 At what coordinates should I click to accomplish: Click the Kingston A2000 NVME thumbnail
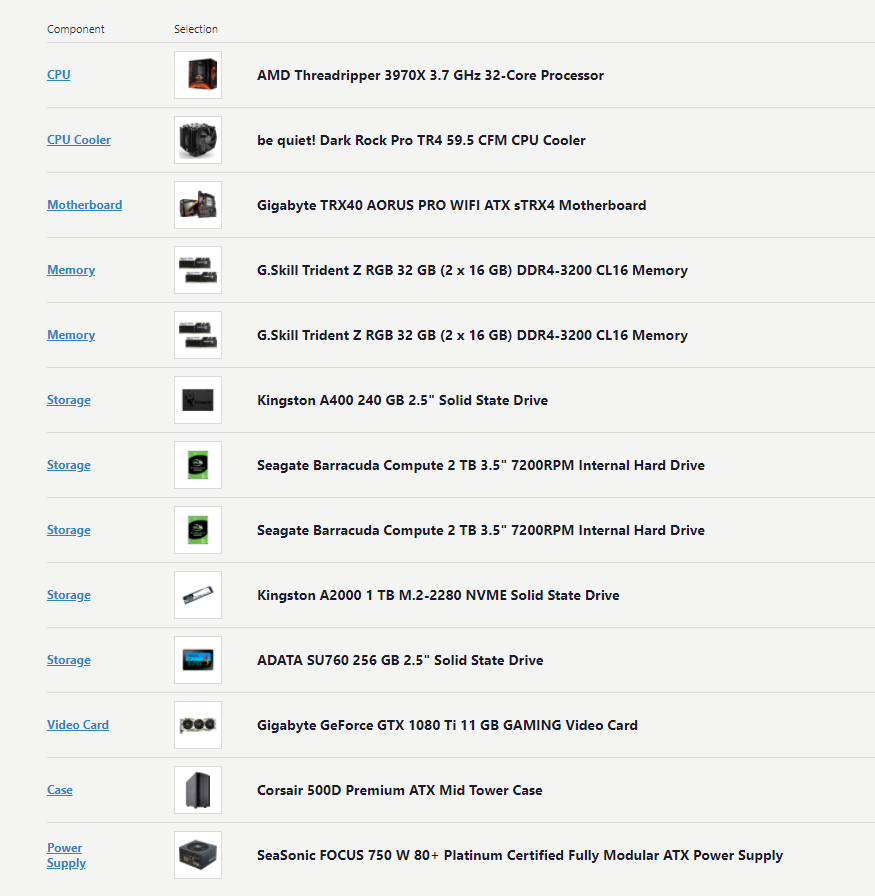197,595
